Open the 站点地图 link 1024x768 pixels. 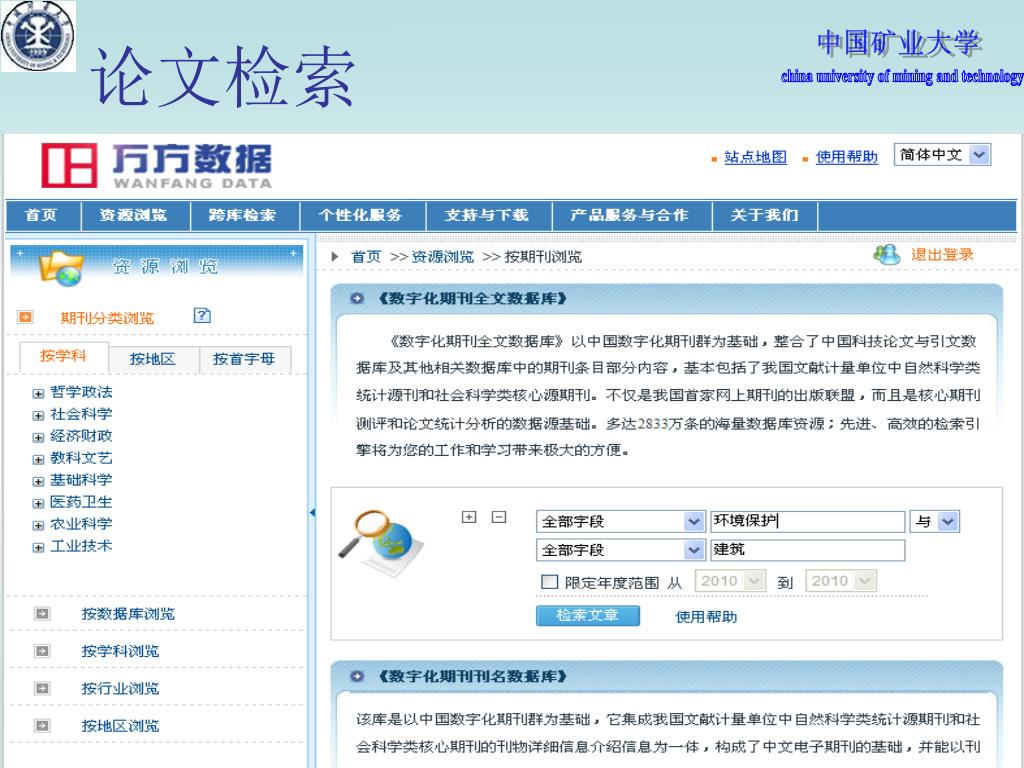click(756, 157)
